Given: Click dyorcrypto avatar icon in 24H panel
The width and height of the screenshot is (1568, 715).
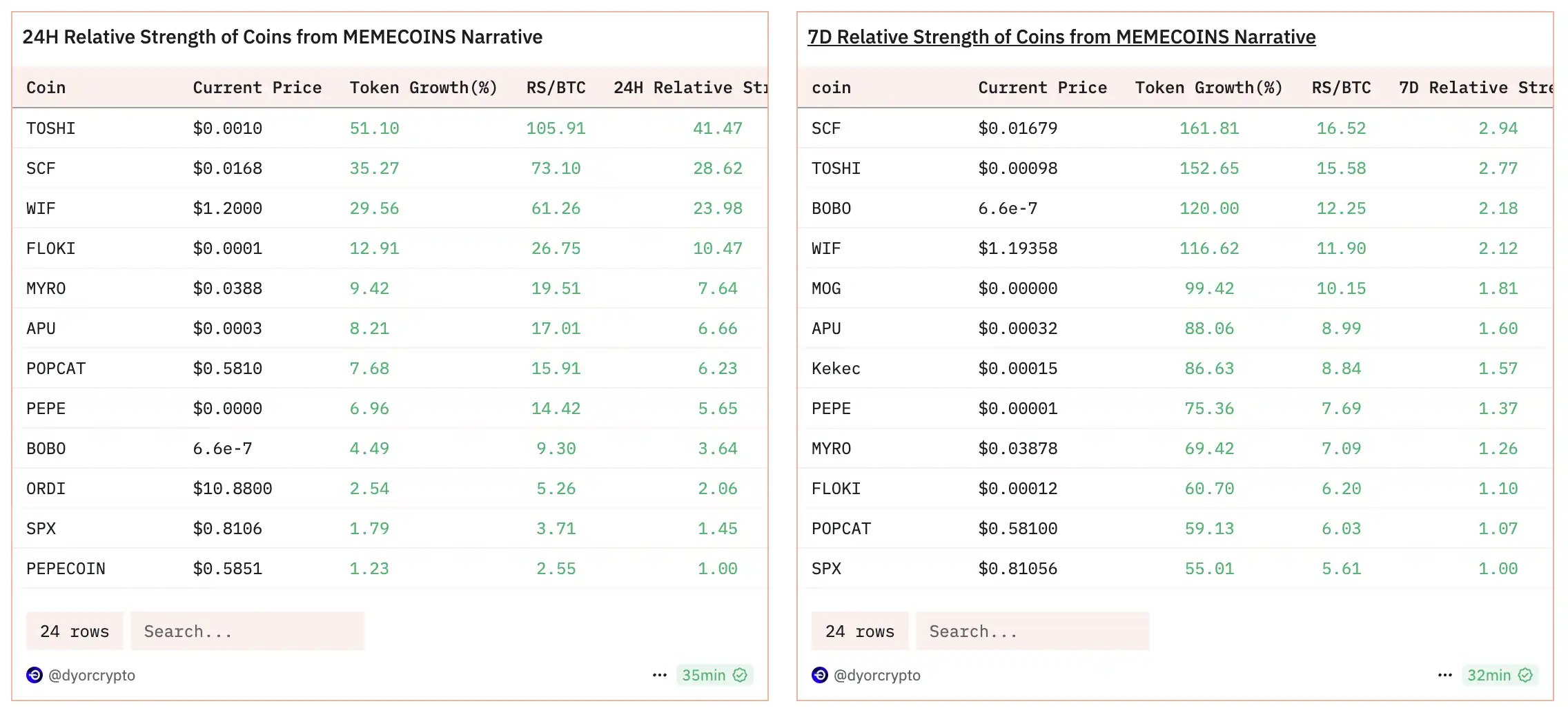Looking at the screenshot, I should [x=35, y=675].
